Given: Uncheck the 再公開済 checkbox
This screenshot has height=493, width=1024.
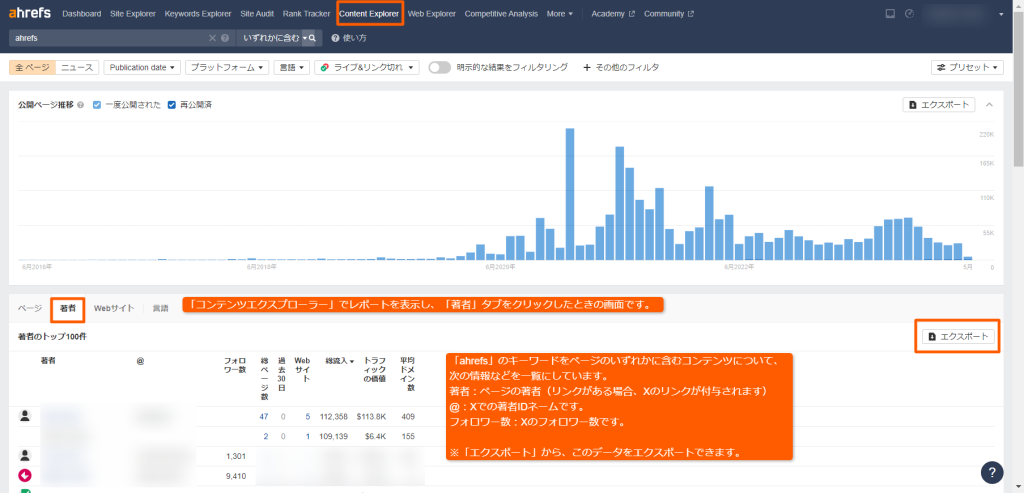Looking at the screenshot, I should tap(172, 105).
